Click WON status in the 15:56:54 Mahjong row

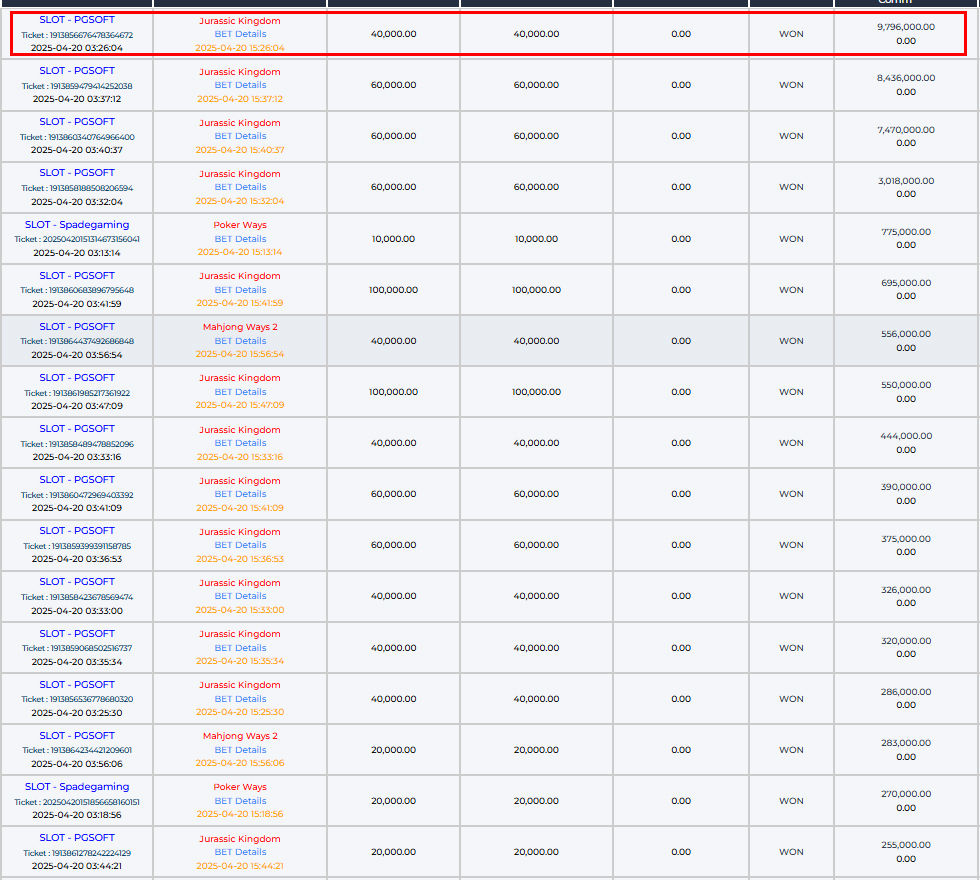click(791, 341)
